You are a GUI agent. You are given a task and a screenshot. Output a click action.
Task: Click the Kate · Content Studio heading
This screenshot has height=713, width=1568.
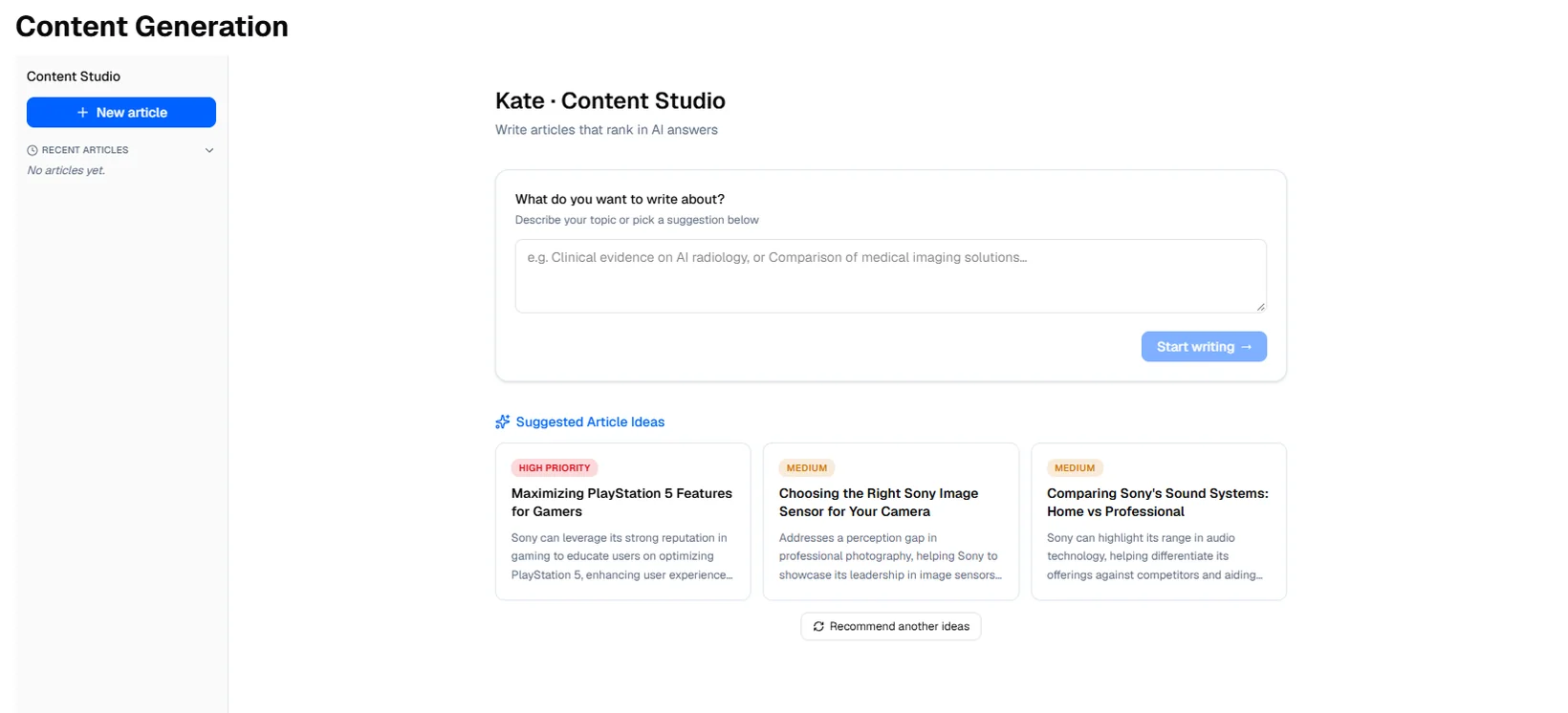[x=610, y=100]
